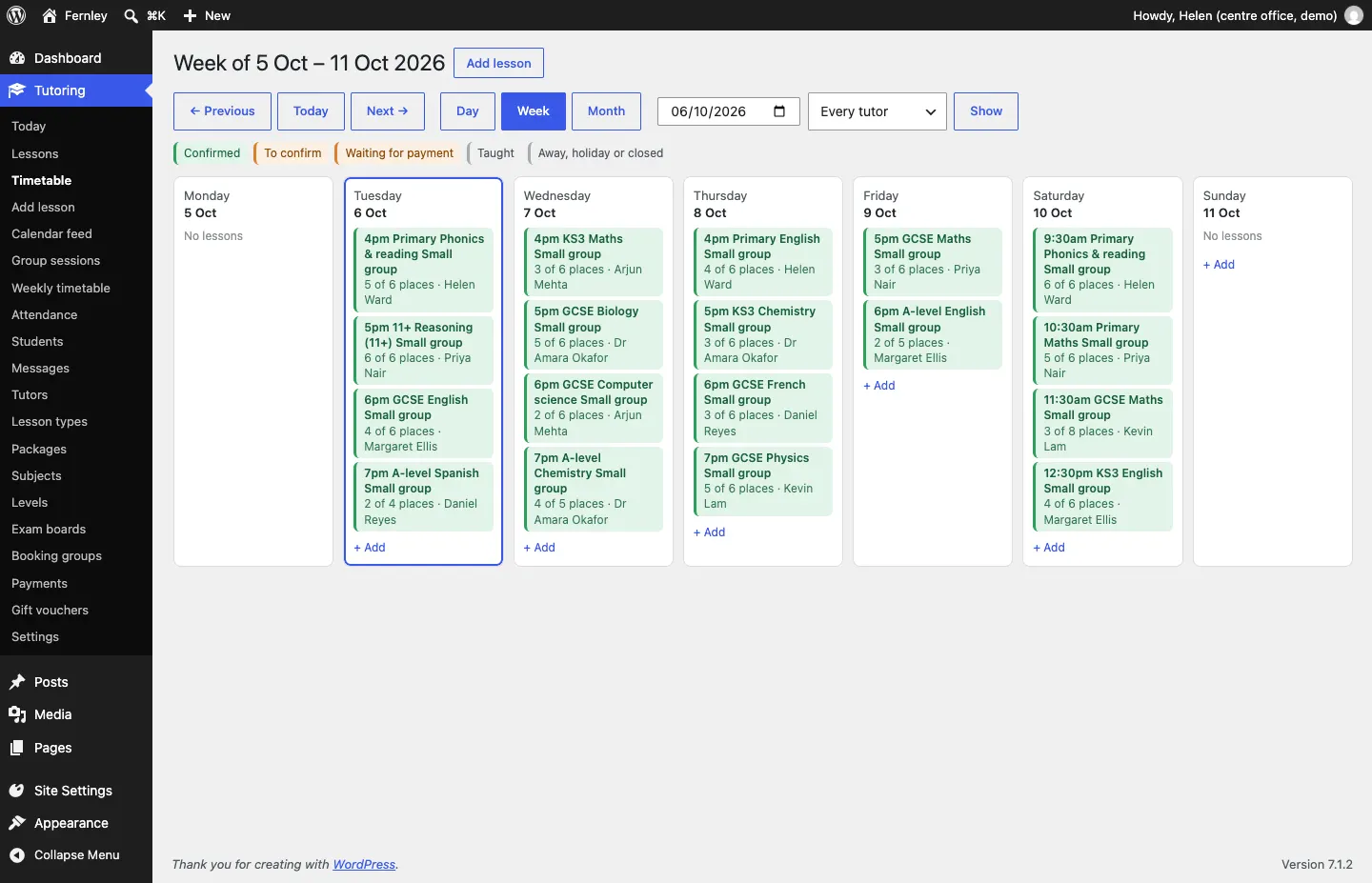Switch to Day view
Viewport: 1372px width, 883px height.
click(x=468, y=111)
